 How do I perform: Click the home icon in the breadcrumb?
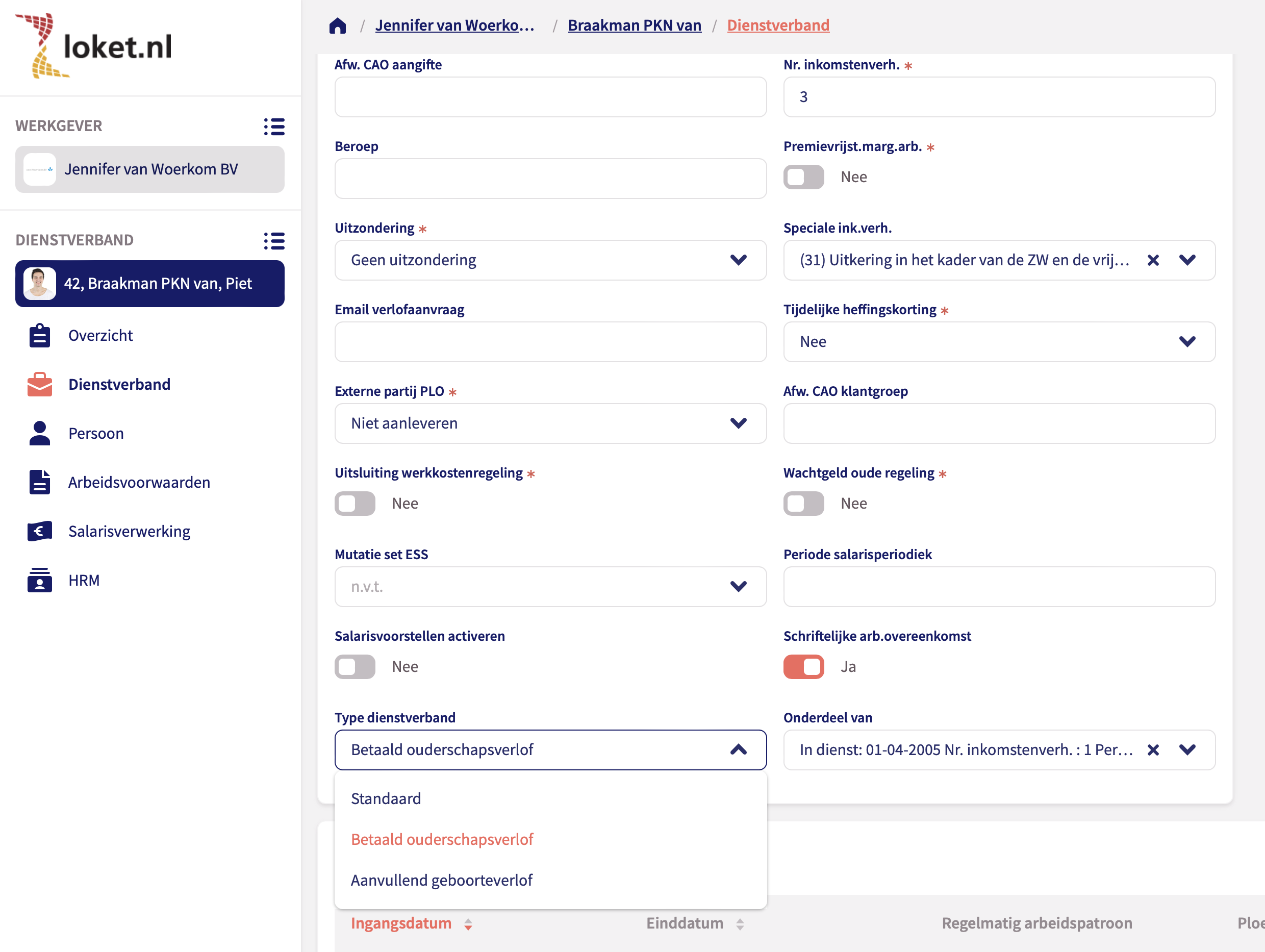337,25
